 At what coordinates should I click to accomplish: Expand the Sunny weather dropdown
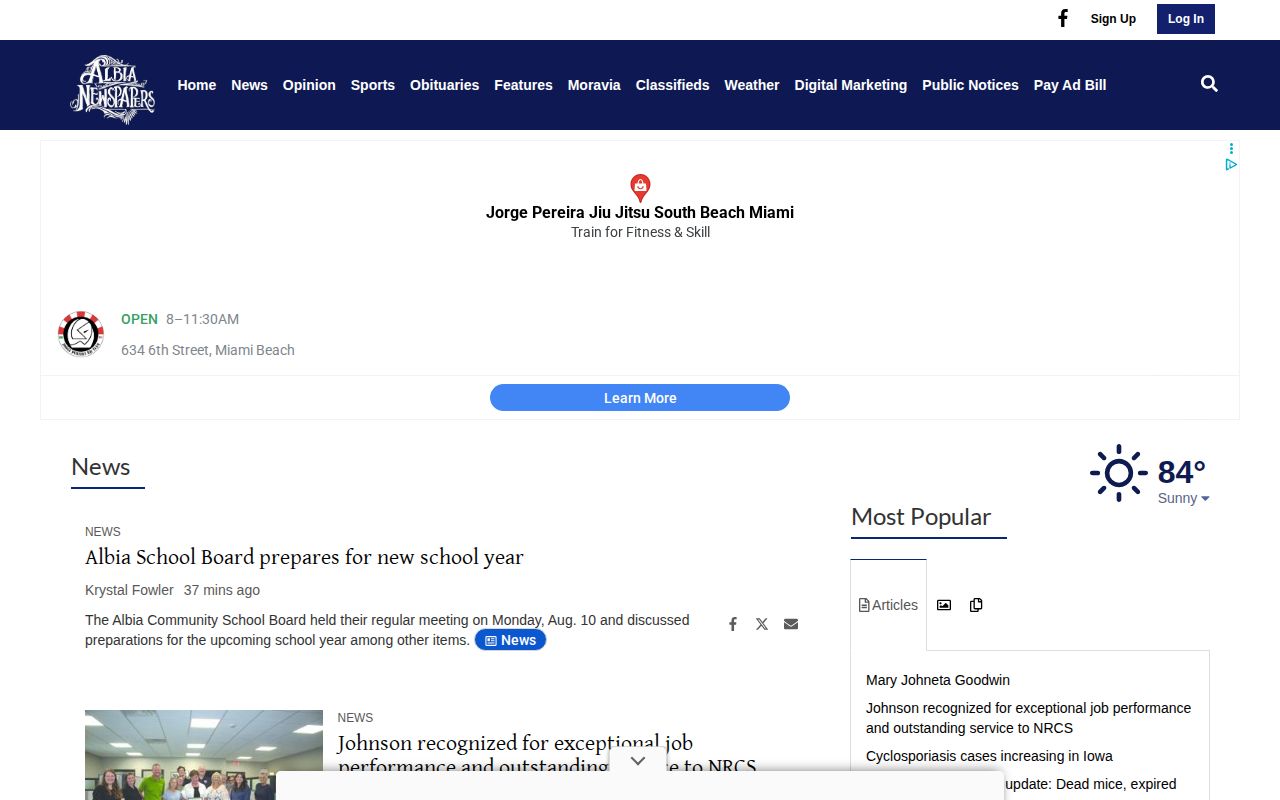1184,498
